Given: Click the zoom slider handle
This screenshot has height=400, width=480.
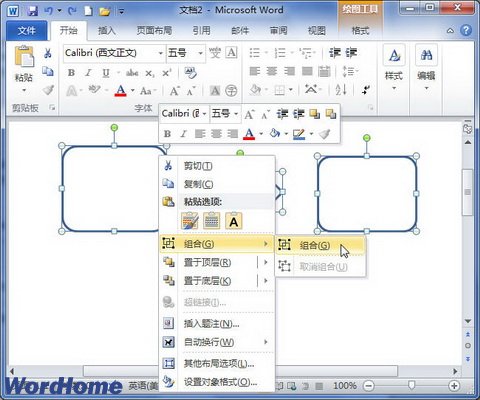Looking at the screenshot, I should (412, 386).
